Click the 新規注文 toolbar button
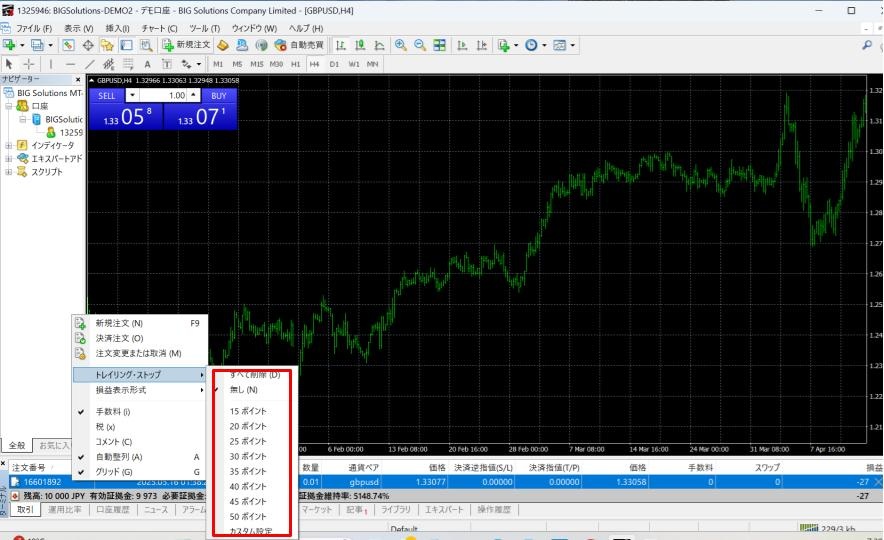This screenshot has width=884, height=540. point(185,45)
